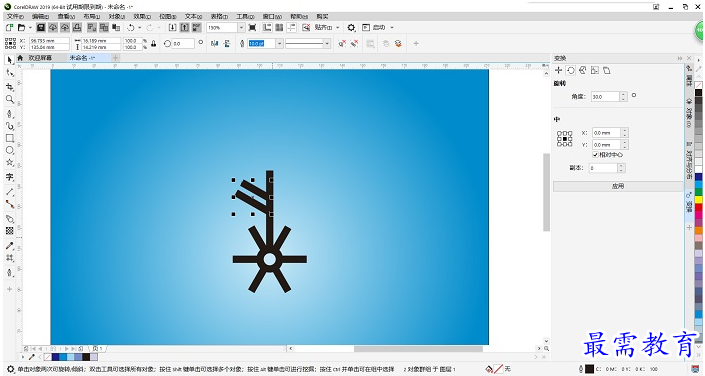Switch to Scale and Mirror transform icon
The height and width of the screenshot is (376, 705).
pyautogui.click(x=583, y=70)
